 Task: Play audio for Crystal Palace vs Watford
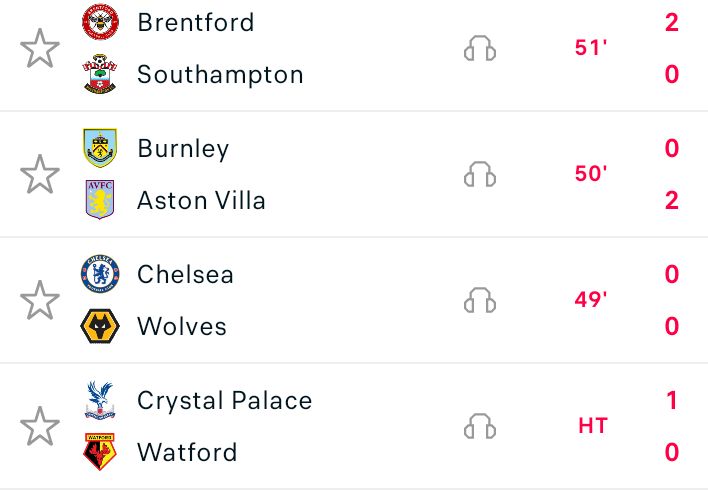480,426
